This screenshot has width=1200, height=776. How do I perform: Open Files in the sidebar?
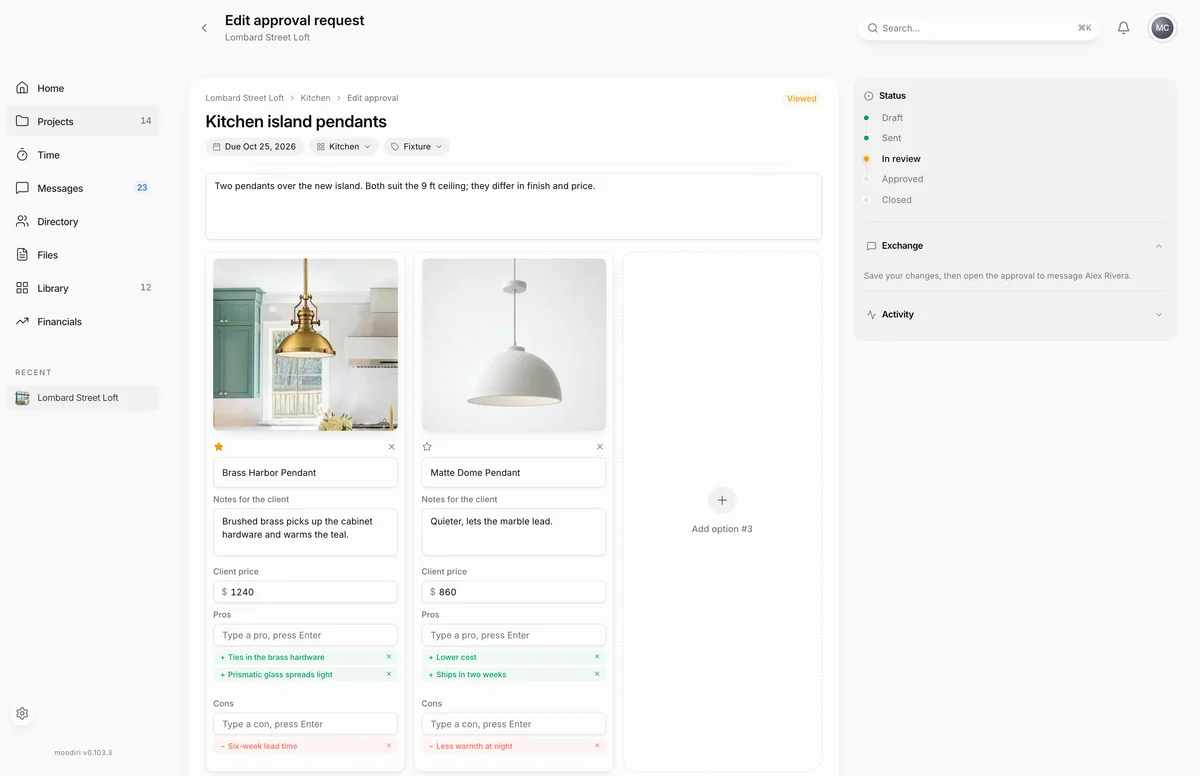83,255
